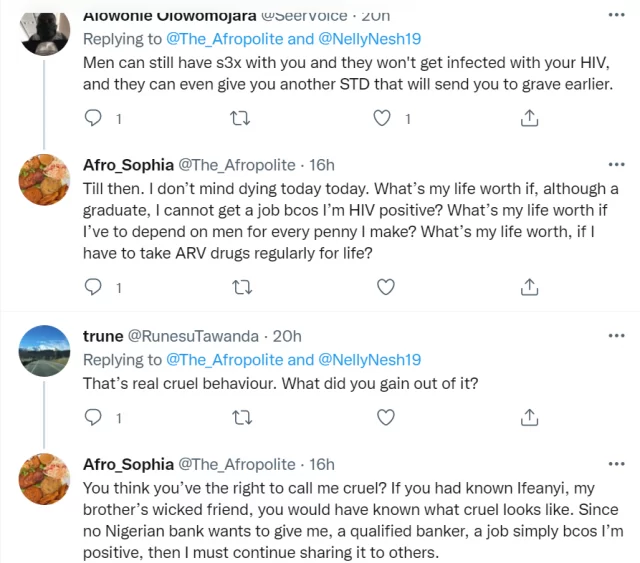The width and height of the screenshot is (640, 563).
Task: Open more options on trune's tweet
Action: (616, 336)
